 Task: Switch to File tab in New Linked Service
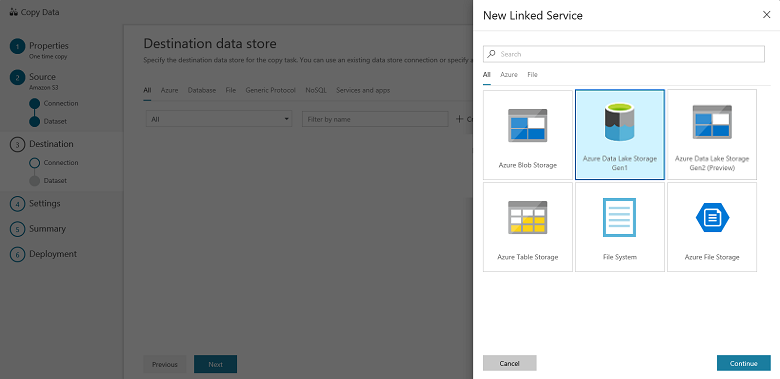(x=532, y=75)
